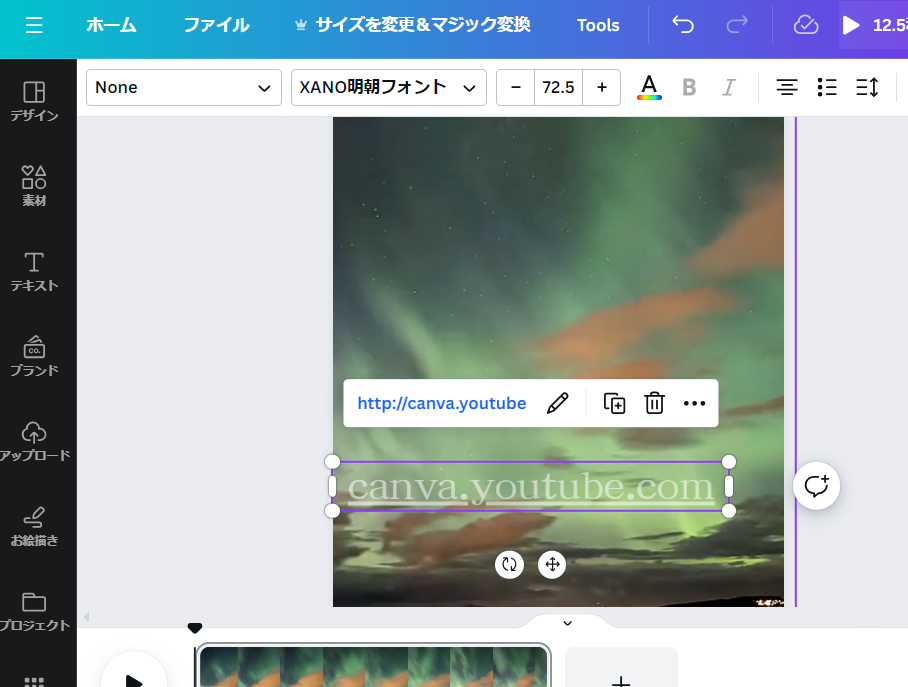Go to ホーム (Home)
This screenshot has height=687, width=908.
111,25
